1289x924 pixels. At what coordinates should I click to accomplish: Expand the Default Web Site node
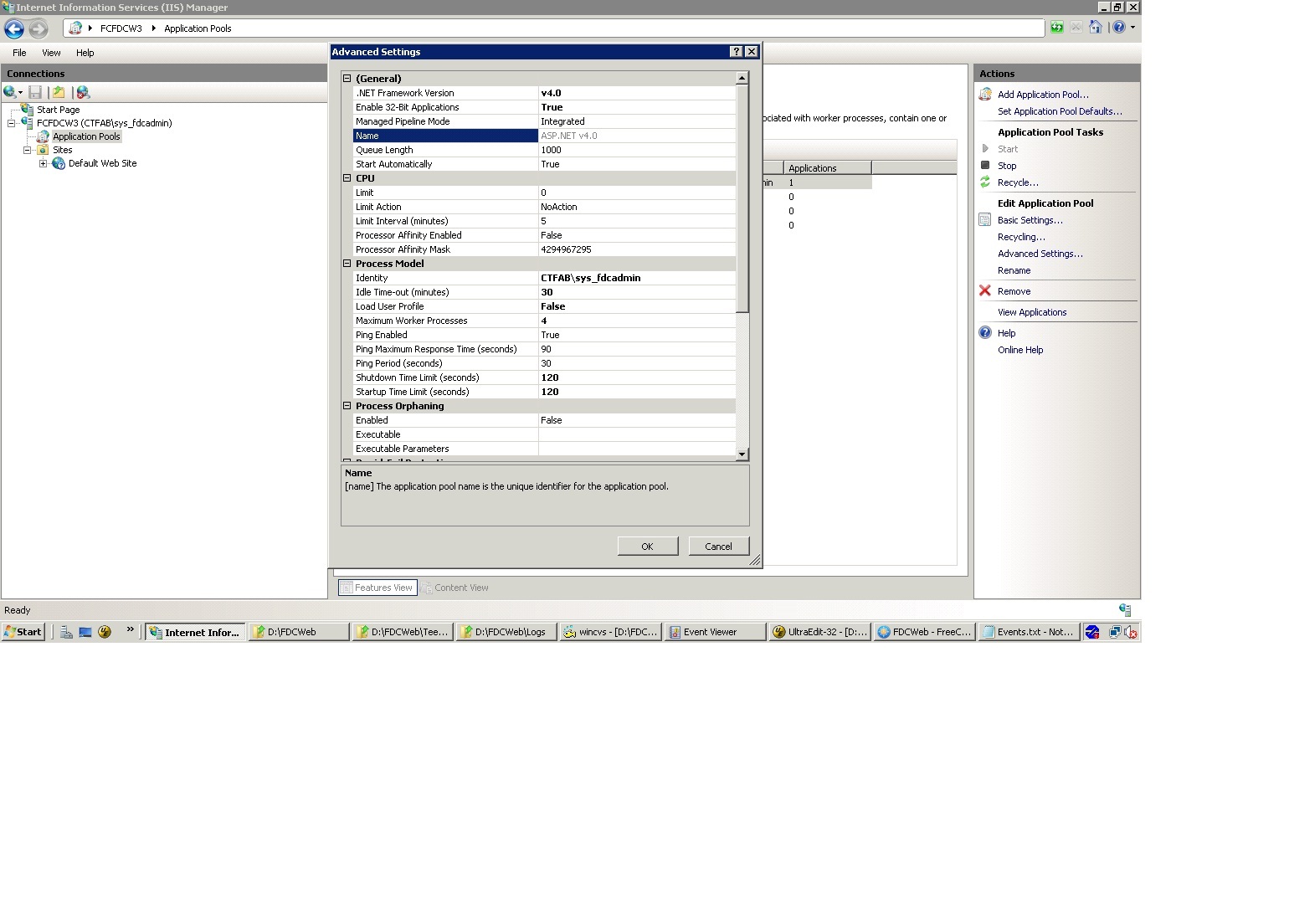tap(44, 163)
